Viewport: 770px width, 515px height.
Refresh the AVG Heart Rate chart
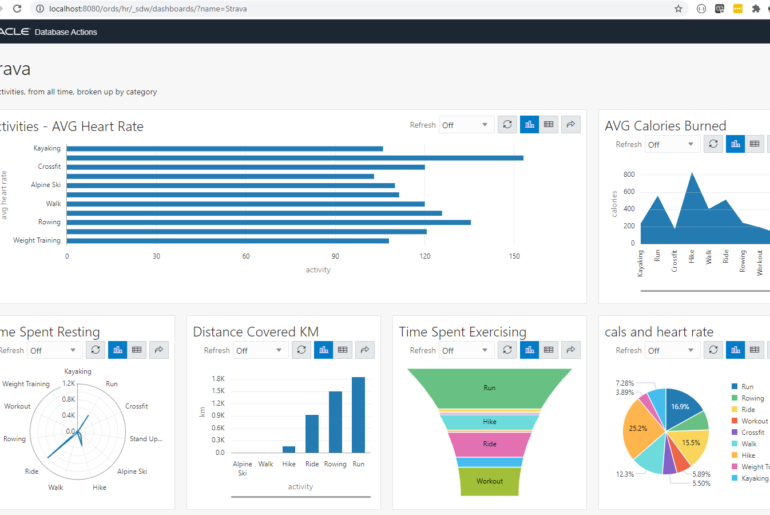tap(507, 125)
